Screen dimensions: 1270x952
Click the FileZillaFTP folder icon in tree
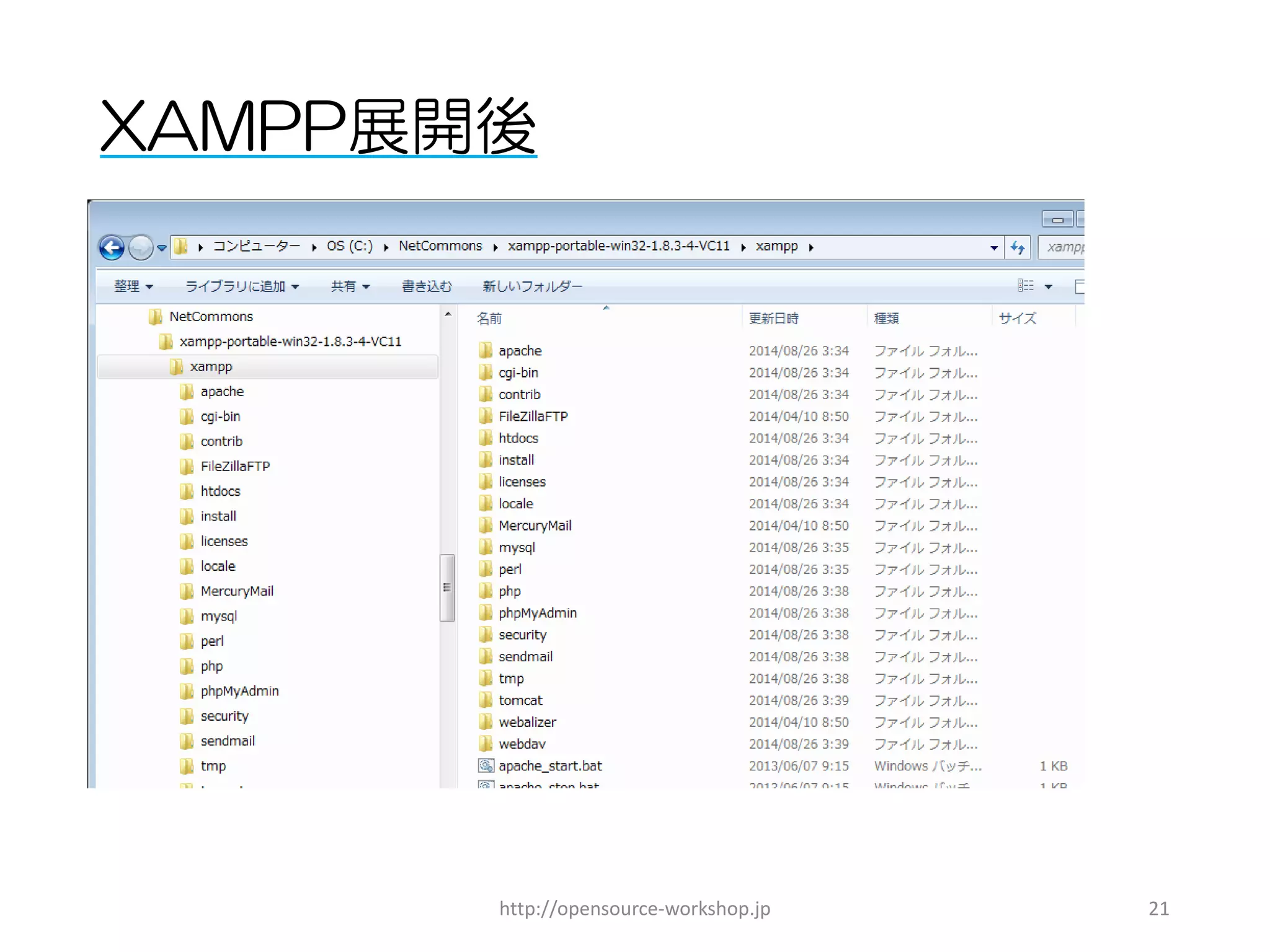[x=187, y=466]
